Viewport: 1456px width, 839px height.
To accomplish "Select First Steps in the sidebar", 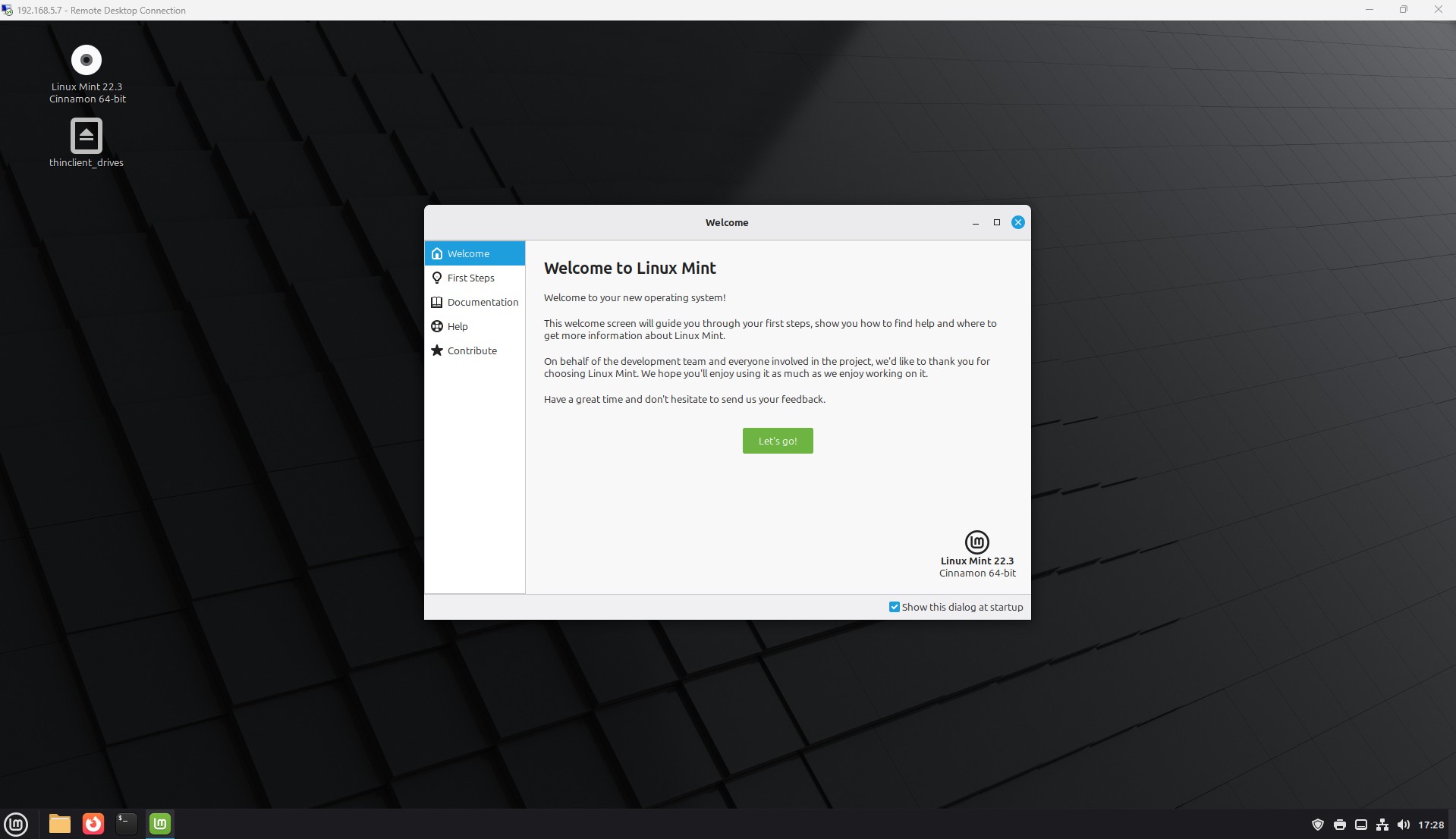I will pos(470,278).
